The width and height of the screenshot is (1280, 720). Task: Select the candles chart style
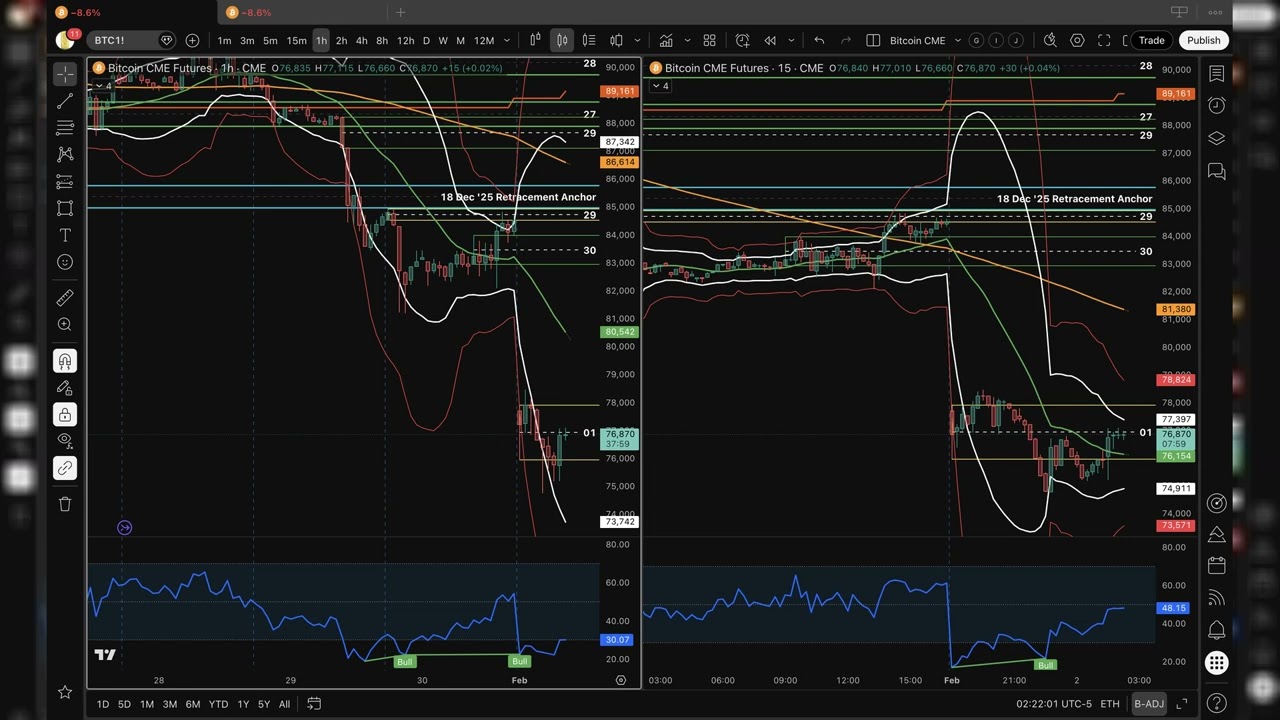pos(562,40)
